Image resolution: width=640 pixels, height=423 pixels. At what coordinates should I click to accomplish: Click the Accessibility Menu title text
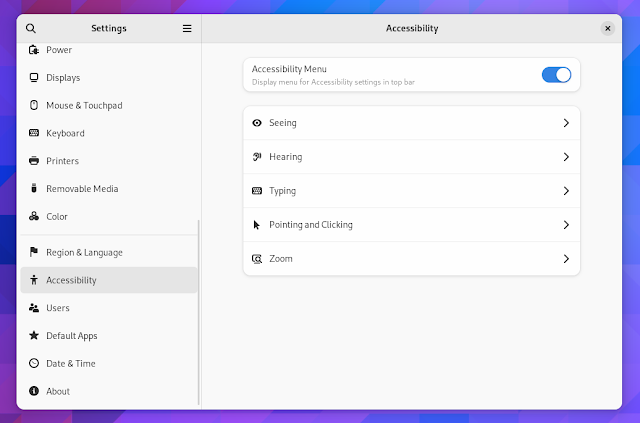click(289, 69)
